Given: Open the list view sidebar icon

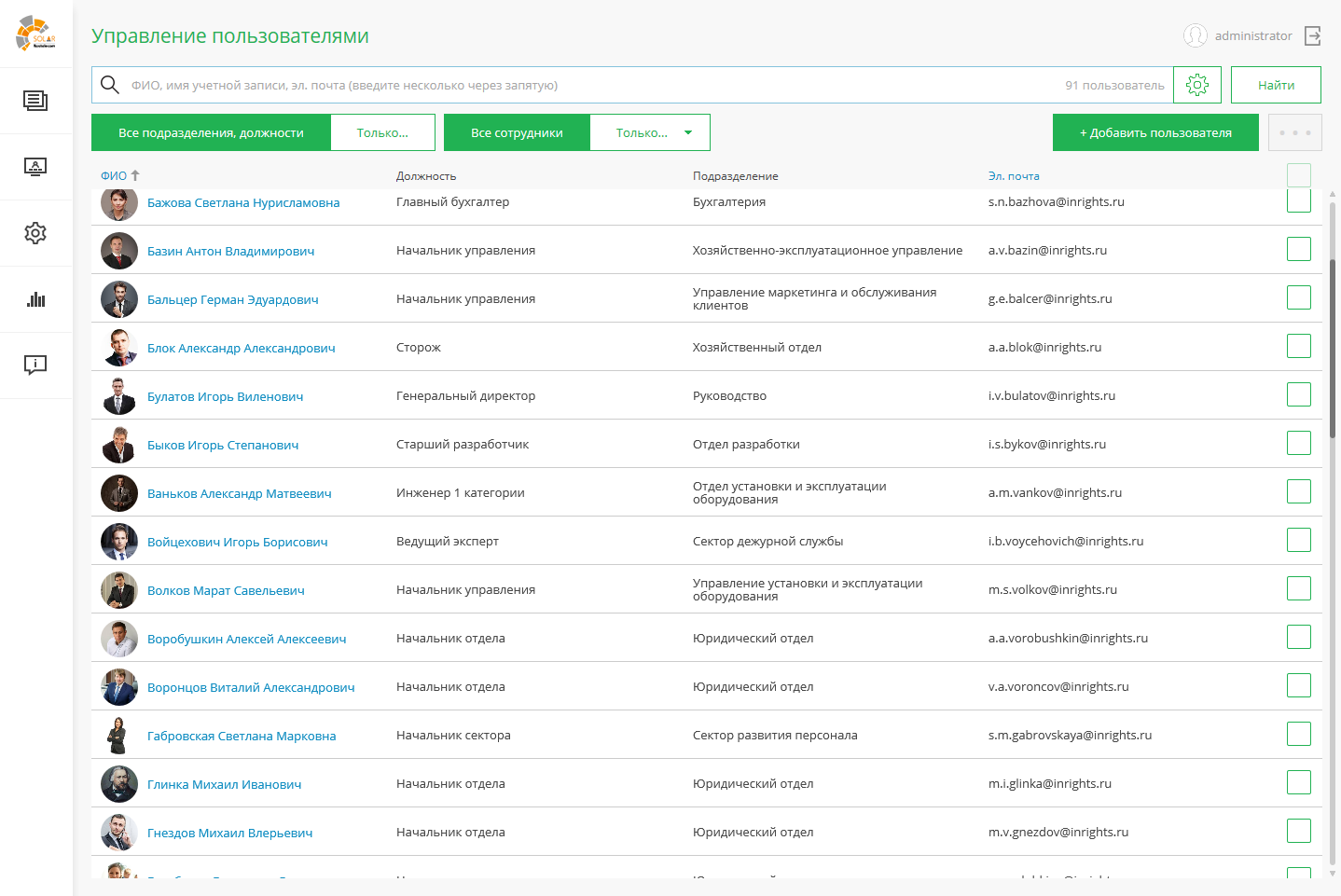Looking at the screenshot, I should 35,101.
